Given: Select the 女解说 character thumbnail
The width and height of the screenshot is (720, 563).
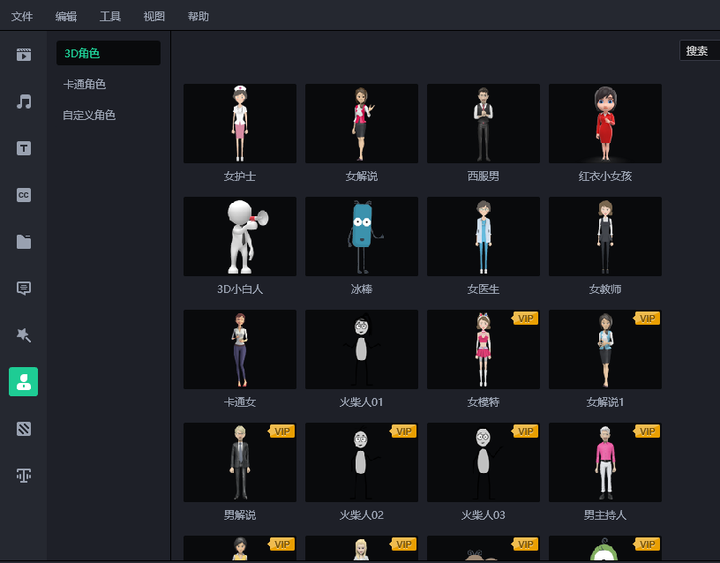Looking at the screenshot, I should coord(361,124).
